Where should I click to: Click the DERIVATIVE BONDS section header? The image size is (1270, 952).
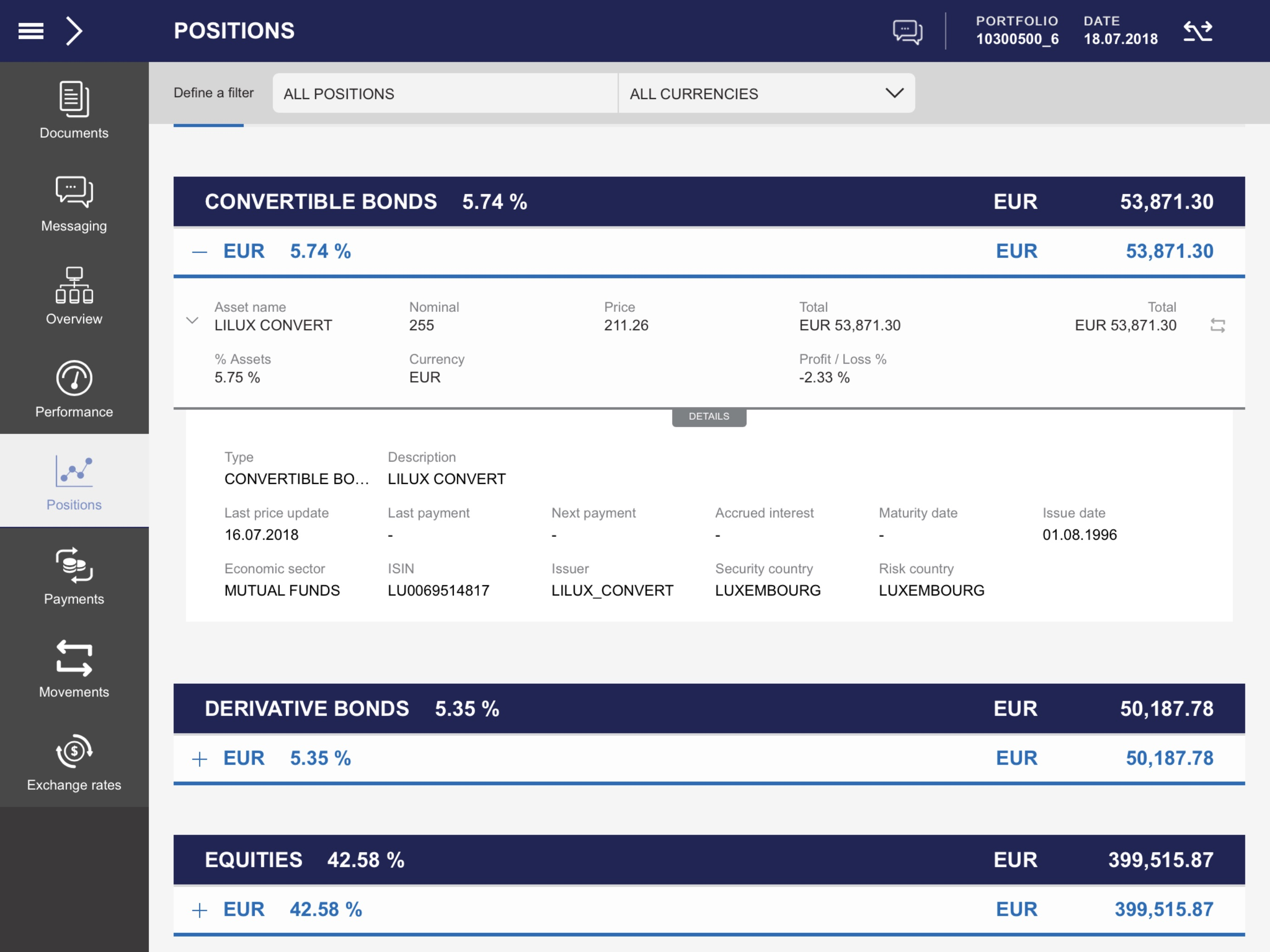coord(709,708)
